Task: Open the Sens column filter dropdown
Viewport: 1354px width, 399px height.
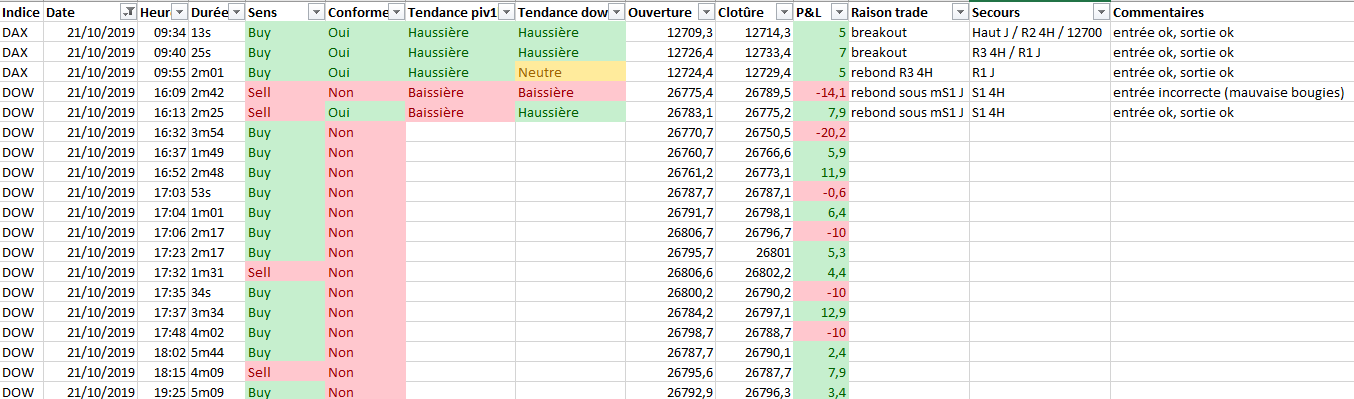Action: click(x=316, y=13)
